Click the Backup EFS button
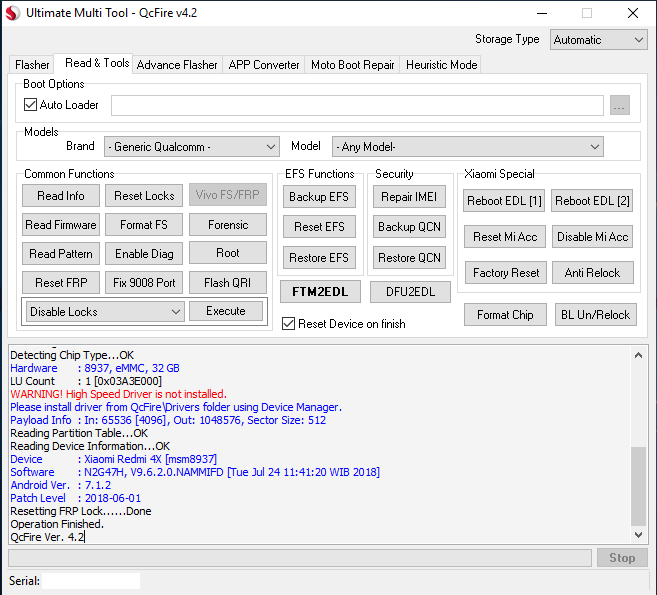This screenshot has width=657, height=595. click(x=319, y=197)
